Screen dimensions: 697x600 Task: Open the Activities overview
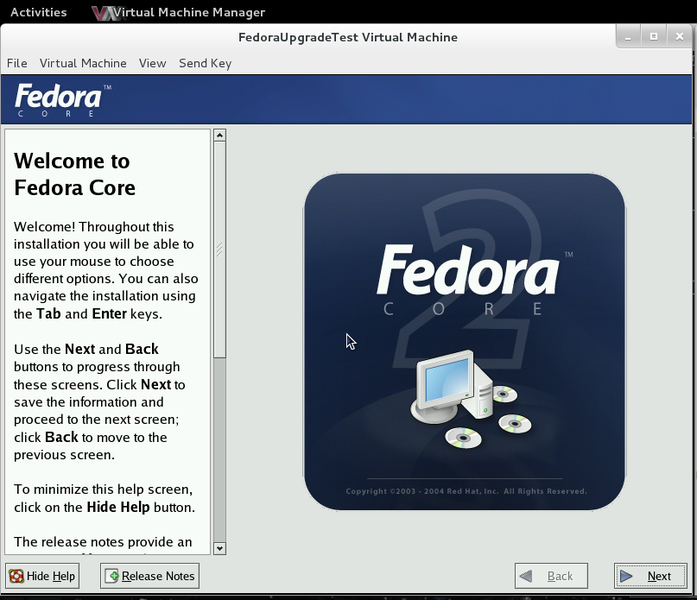point(38,13)
